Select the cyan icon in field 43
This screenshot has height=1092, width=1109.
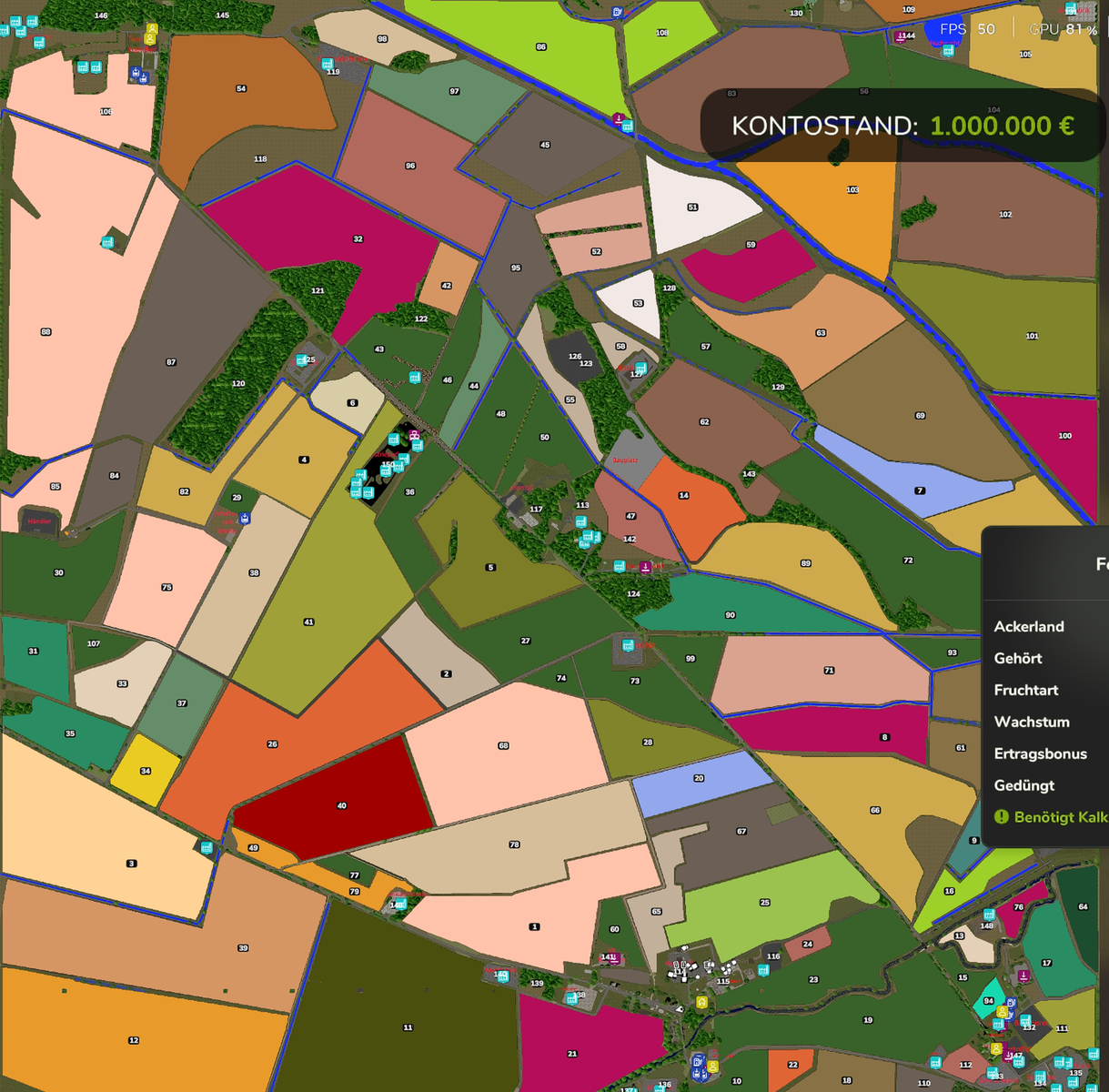point(415,377)
